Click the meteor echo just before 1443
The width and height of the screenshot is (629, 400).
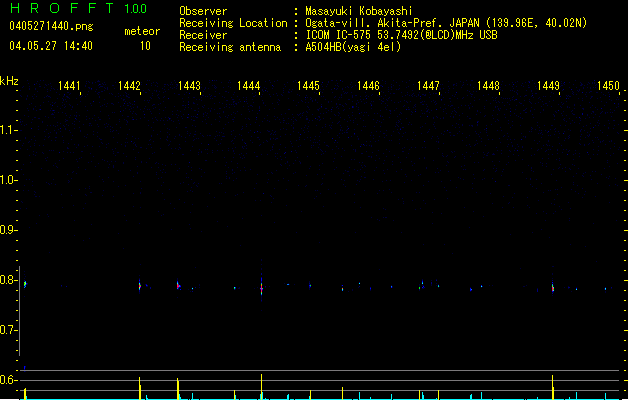coord(178,286)
